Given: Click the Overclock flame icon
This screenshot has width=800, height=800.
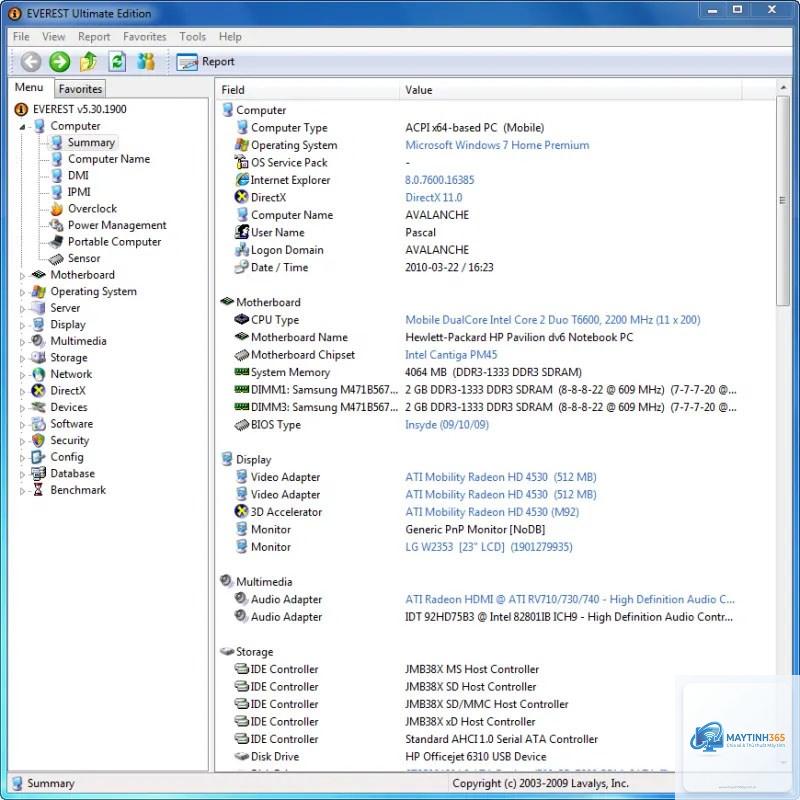Looking at the screenshot, I should [57, 209].
